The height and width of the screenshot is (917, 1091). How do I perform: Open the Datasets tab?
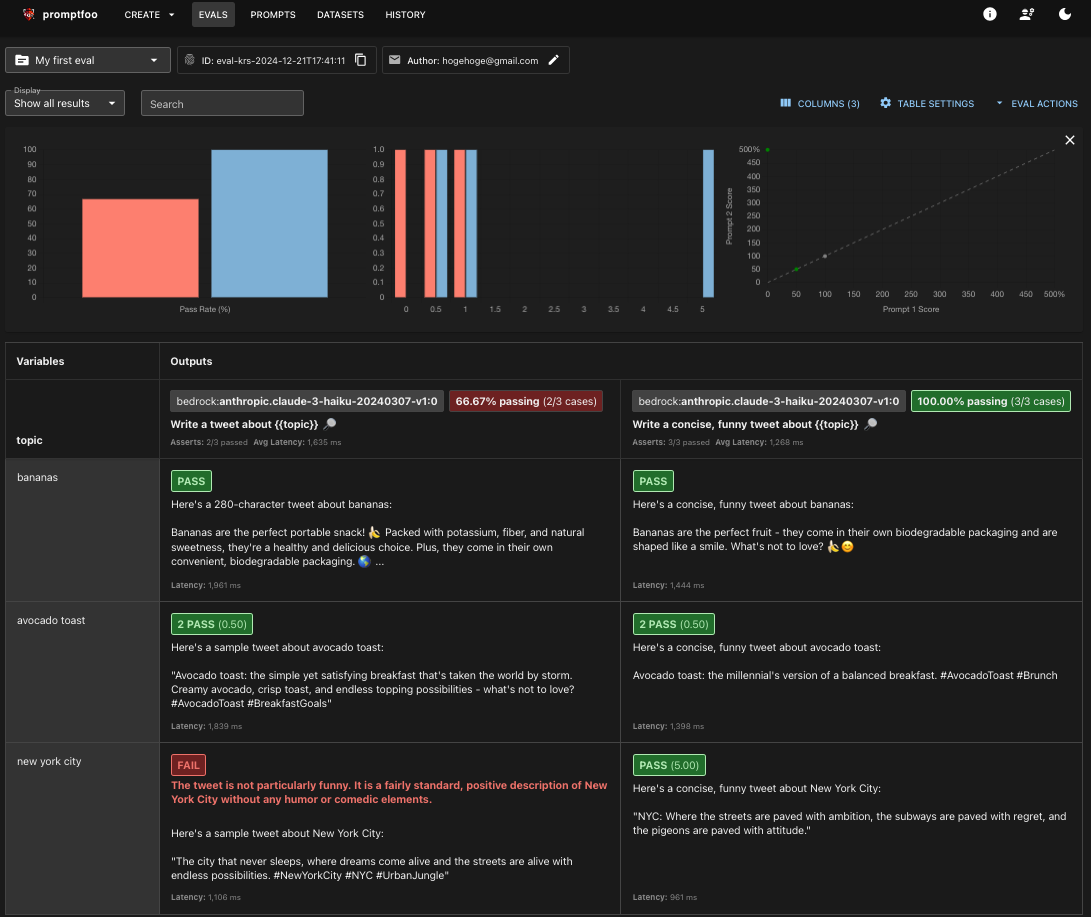coord(340,15)
